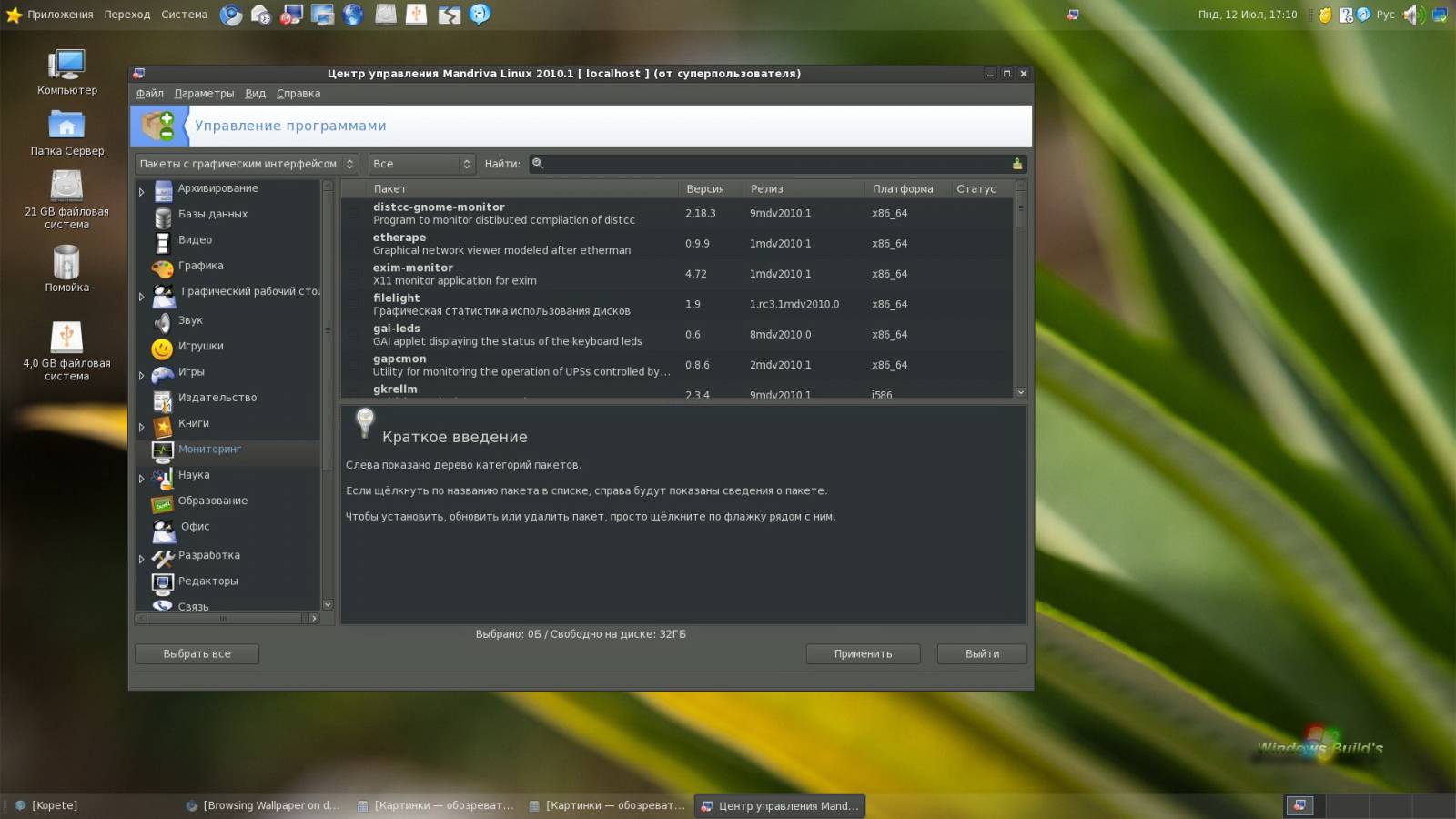Select the Графика palette icon

[163, 268]
